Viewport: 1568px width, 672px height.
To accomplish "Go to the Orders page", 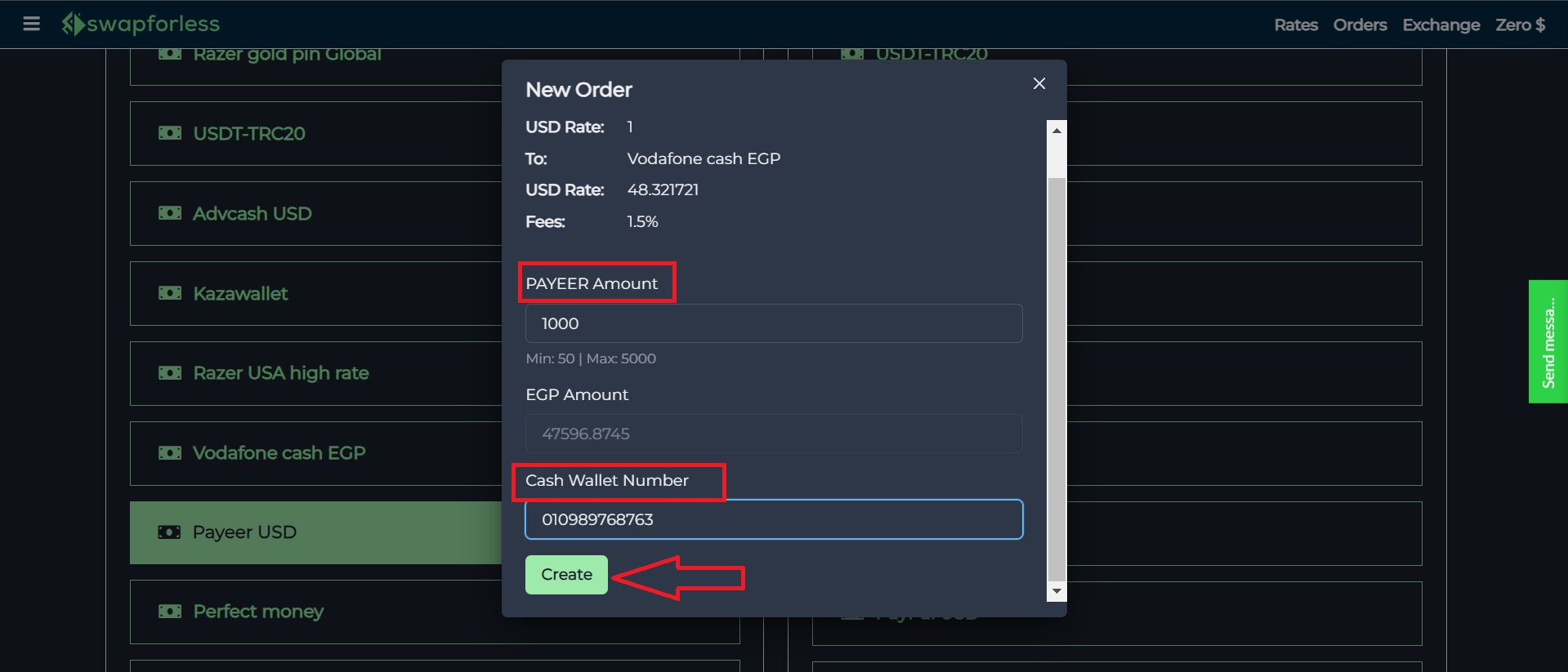I will [x=1360, y=24].
